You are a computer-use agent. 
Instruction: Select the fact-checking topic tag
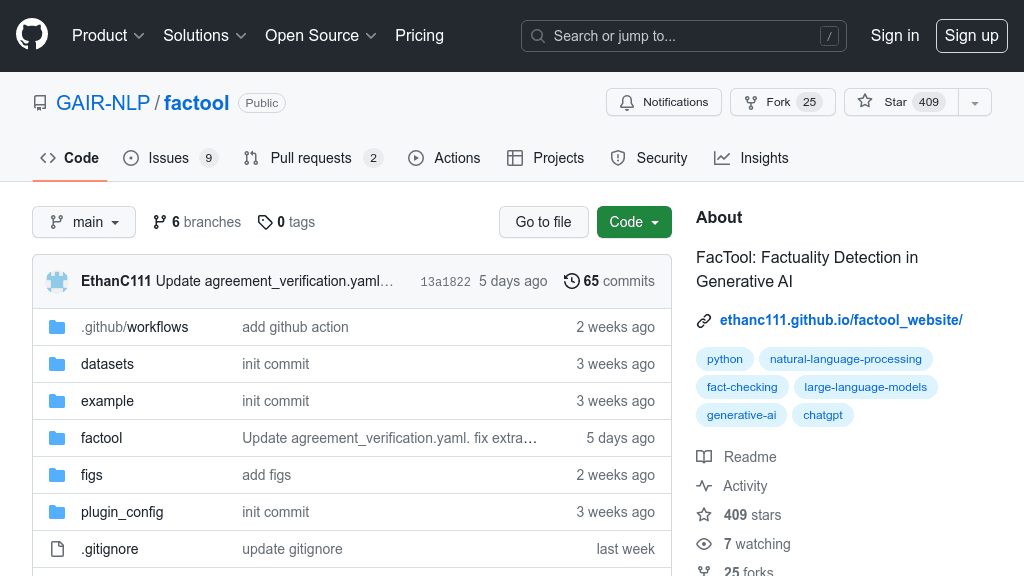point(742,387)
